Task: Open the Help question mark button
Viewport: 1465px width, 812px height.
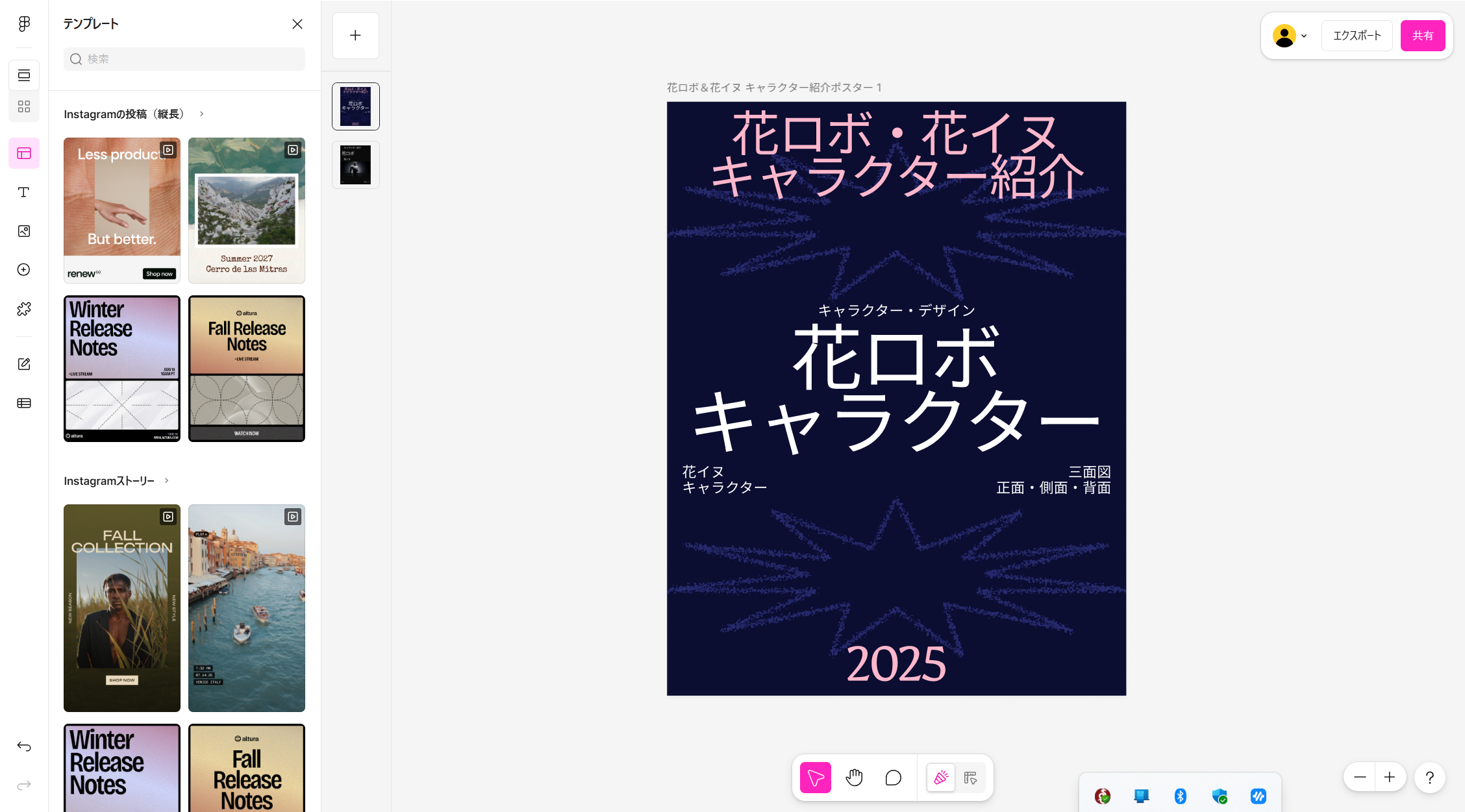Action: 1429,778
